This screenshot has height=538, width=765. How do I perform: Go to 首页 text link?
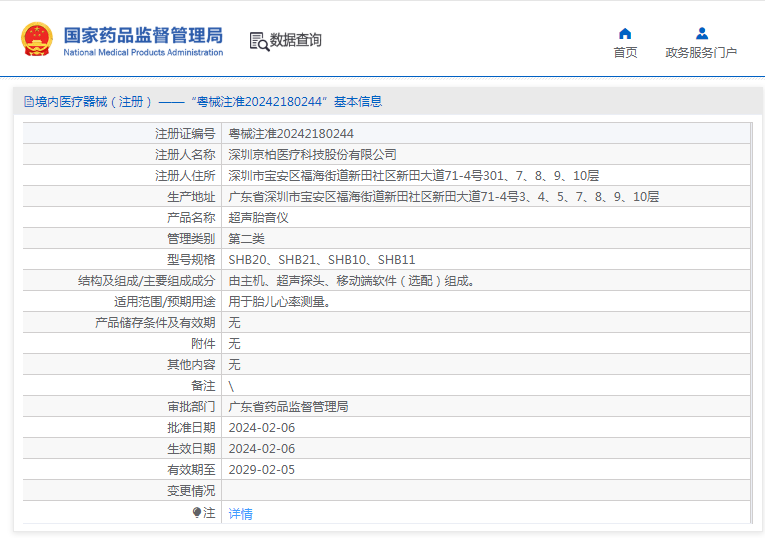pos(625,52)
